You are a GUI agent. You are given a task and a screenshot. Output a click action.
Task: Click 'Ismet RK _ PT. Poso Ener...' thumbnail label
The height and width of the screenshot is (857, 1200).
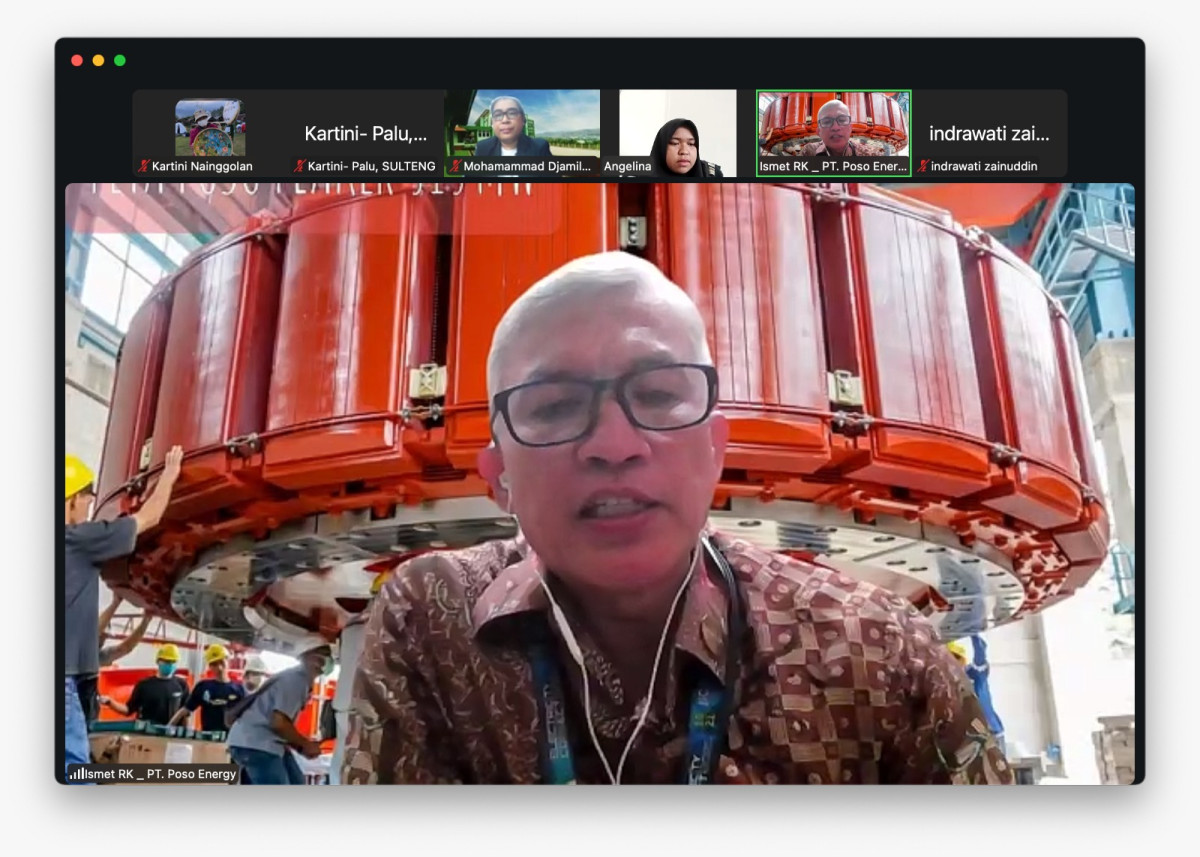pyautogui.click(x=833, y=167)
